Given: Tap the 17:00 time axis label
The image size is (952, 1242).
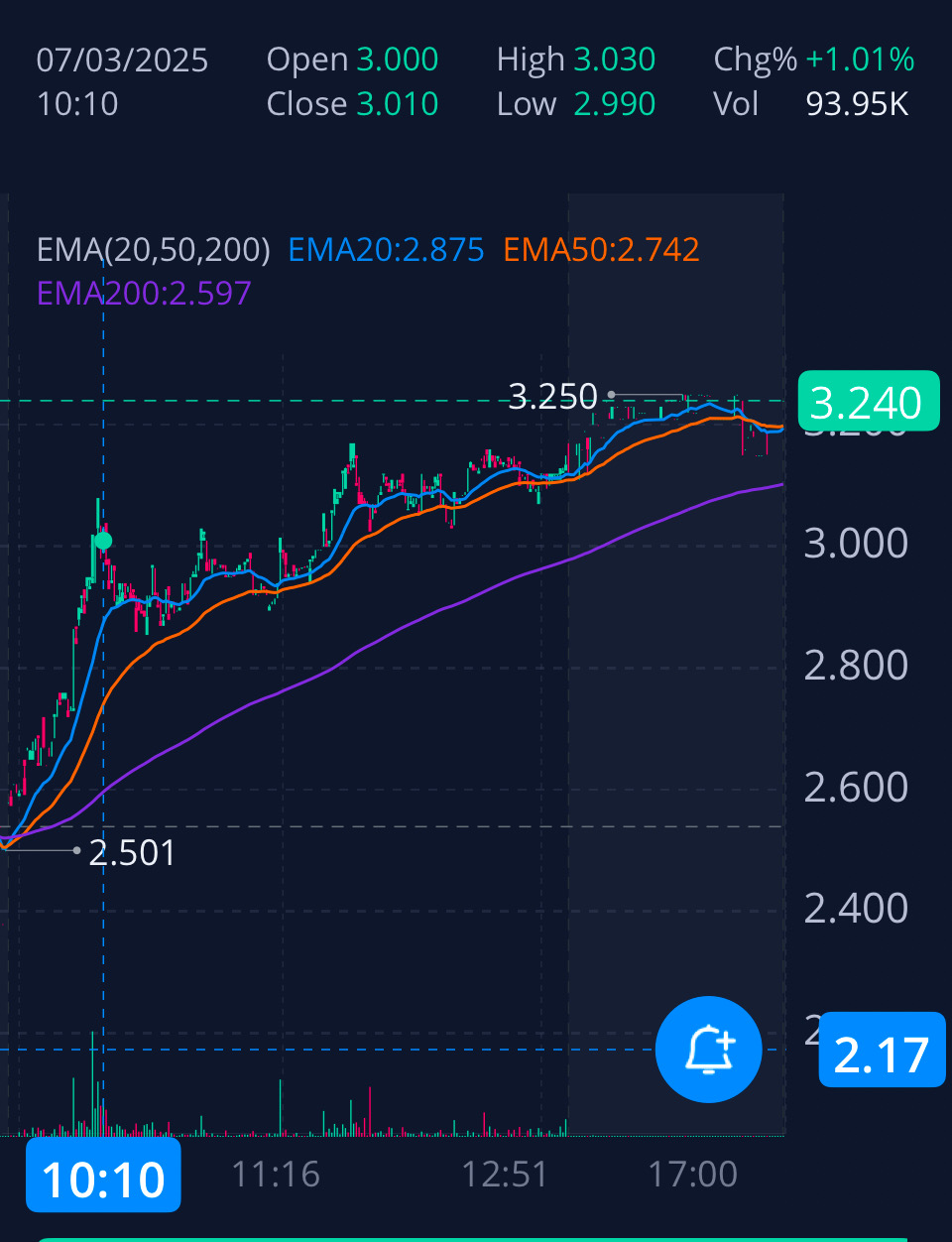Looking at the screenshot, I should 692,1175.
